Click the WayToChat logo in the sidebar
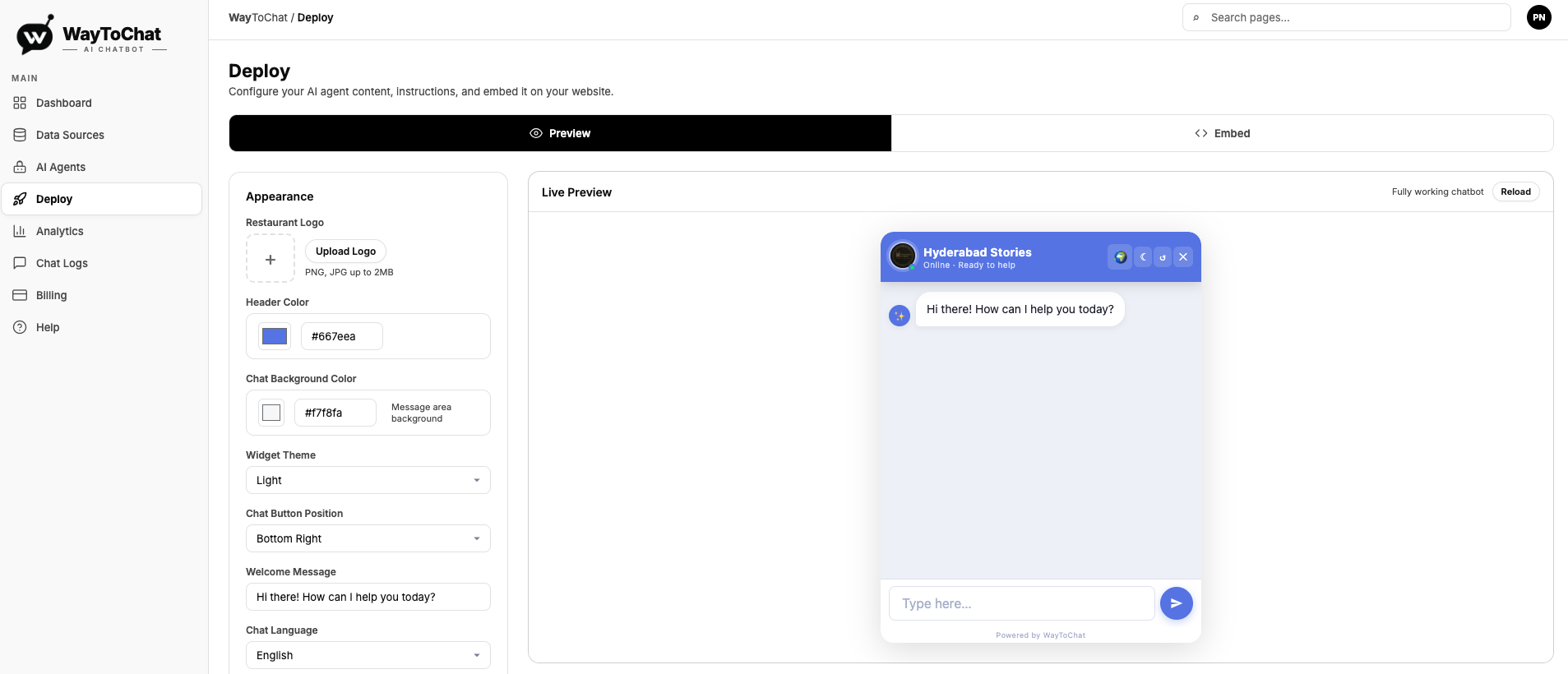1568x674 pixels. tap(90, 35)
